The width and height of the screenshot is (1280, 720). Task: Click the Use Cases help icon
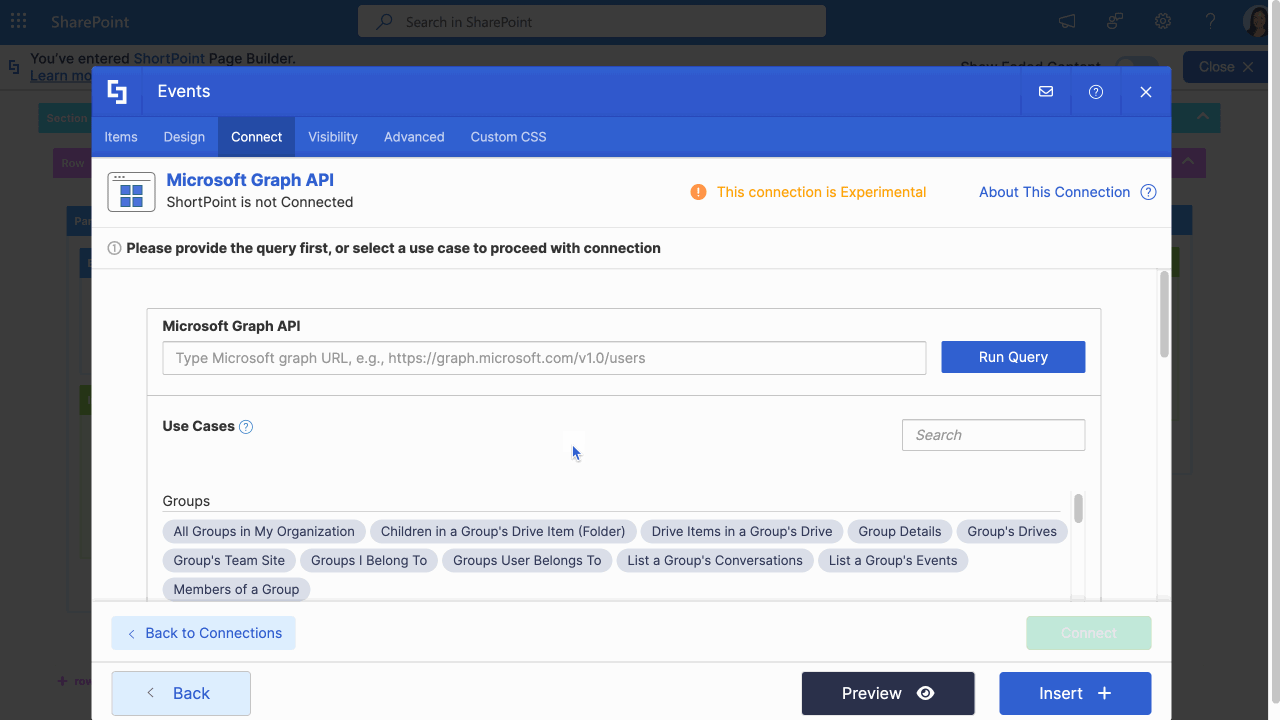246,427
